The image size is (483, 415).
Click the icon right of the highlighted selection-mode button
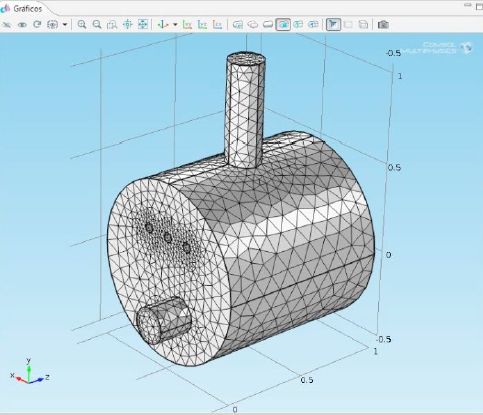coord(298,25)
